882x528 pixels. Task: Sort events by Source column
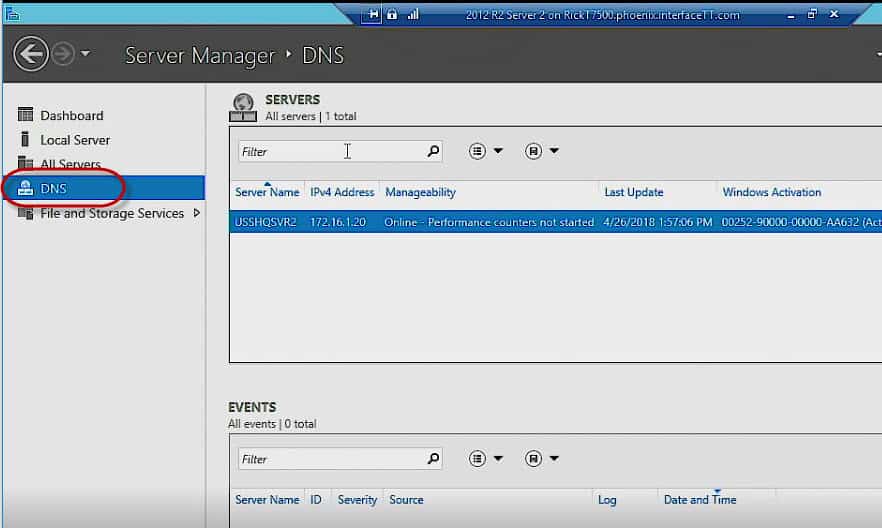pos(406,500)
